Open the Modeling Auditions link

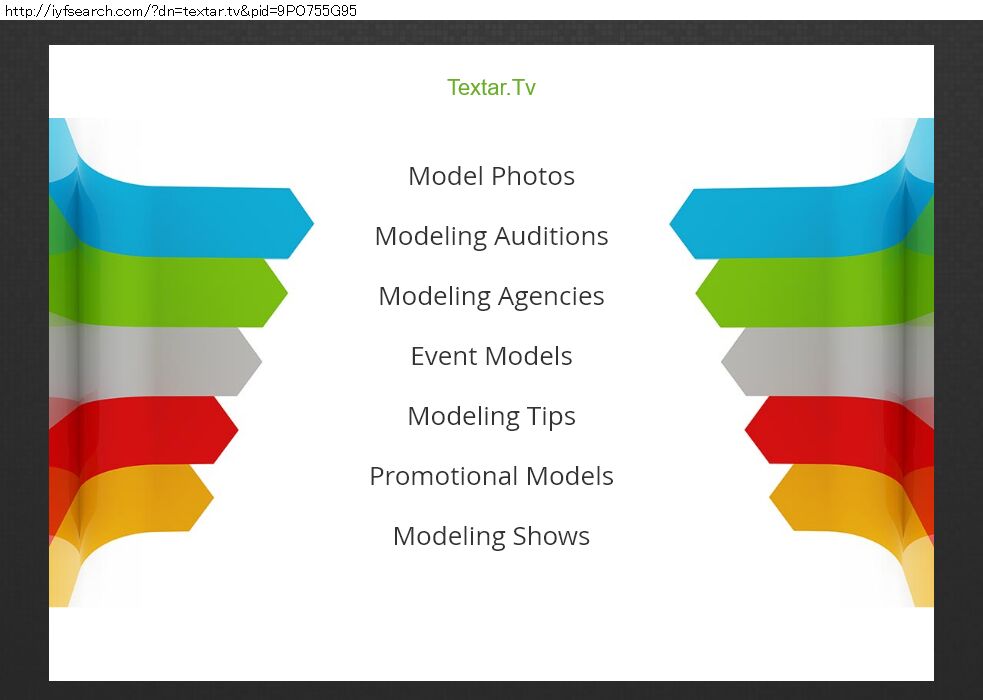coord(491,236)
